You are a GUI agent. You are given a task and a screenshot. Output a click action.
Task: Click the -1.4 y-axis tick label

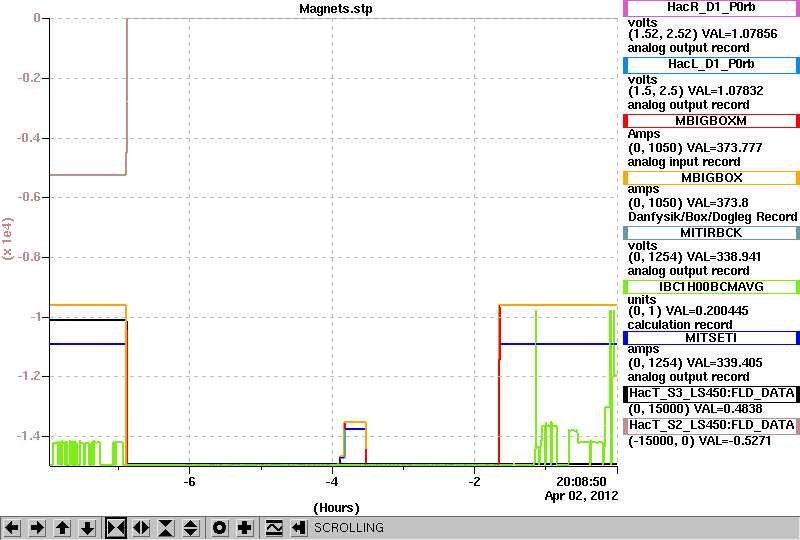click(30, 436)
